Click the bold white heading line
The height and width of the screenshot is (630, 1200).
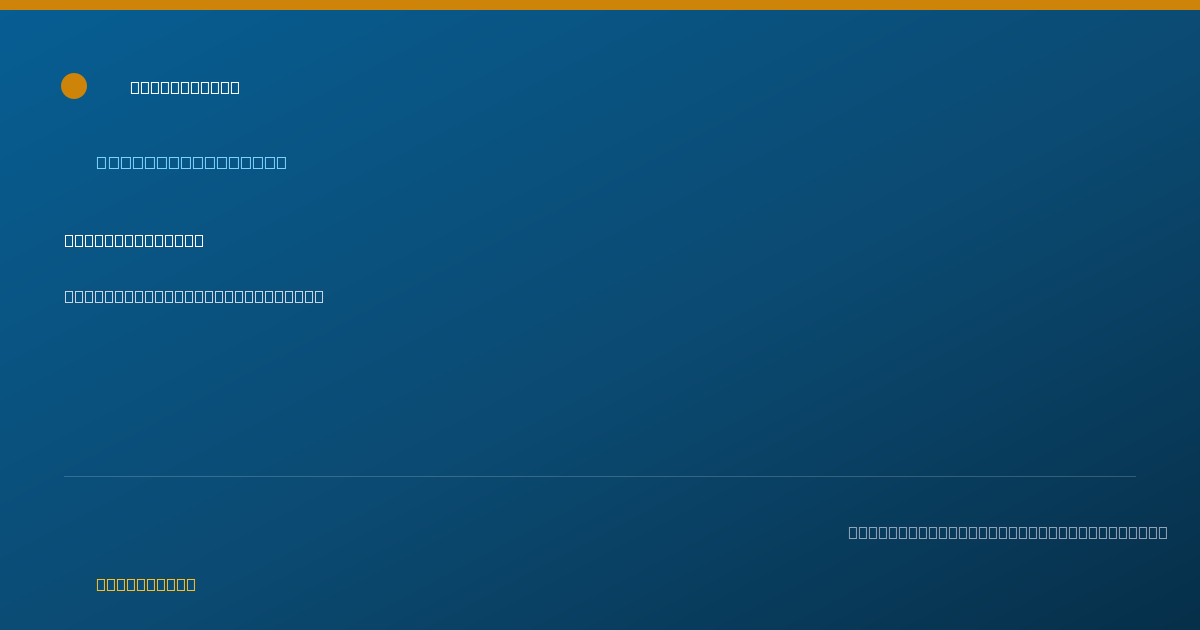click(134, 240)
